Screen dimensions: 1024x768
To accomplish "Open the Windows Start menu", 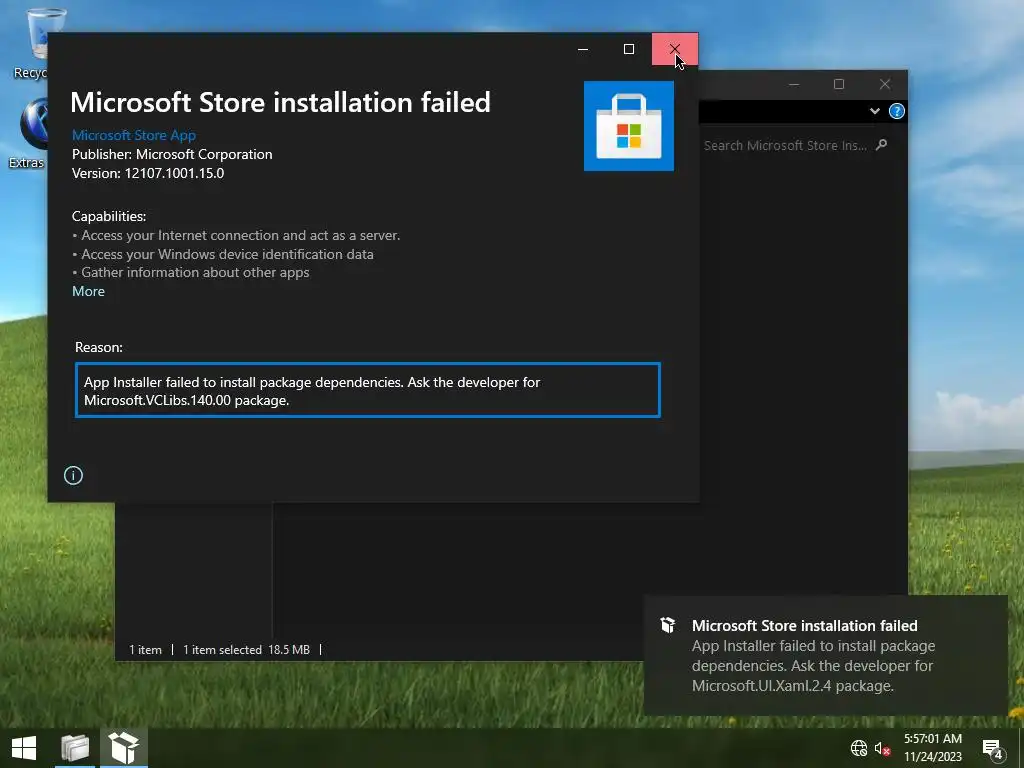I will coord(24,748).
